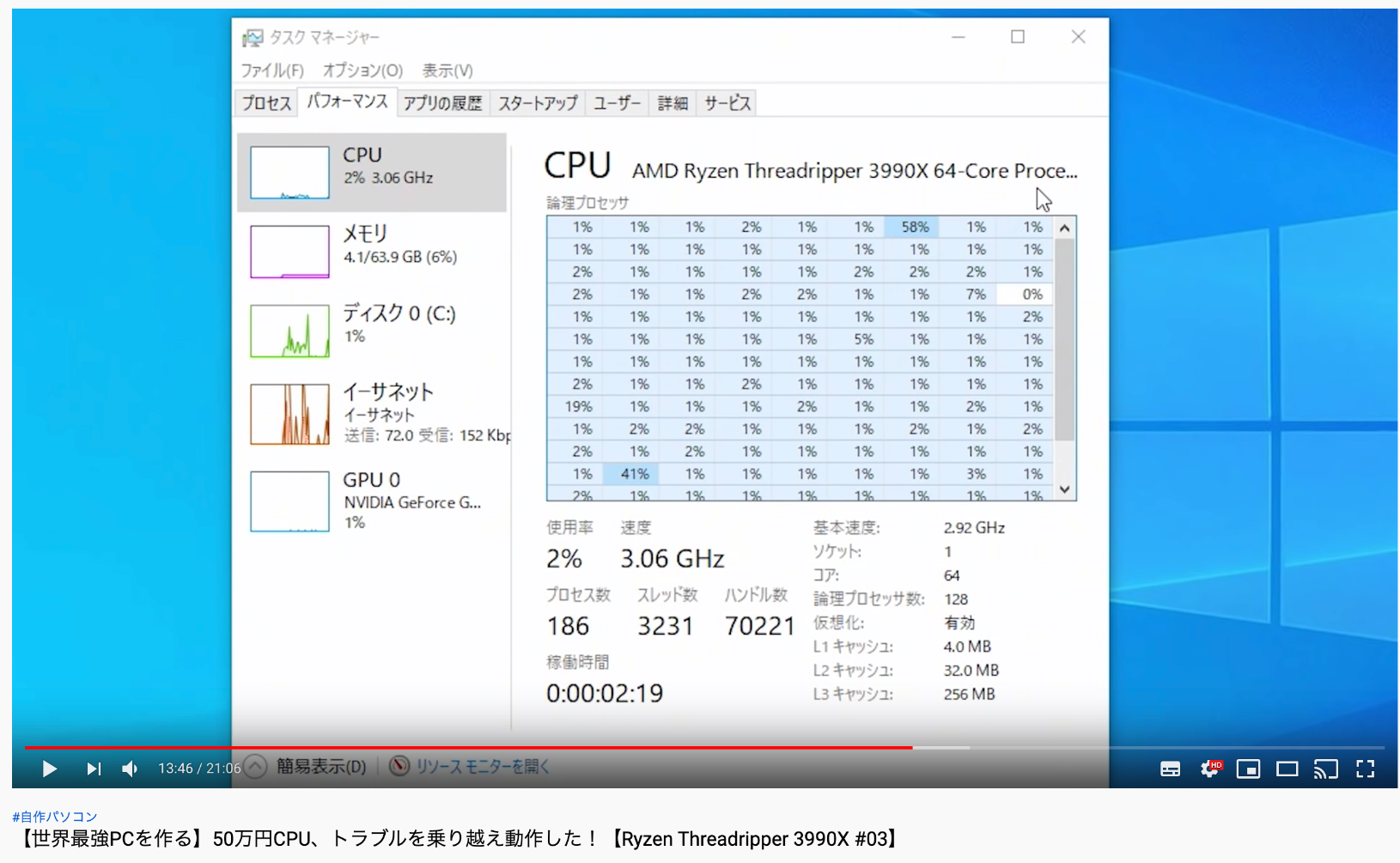This screenshot has width=1400, height=863.
Task: Click the video title below the player
Action: tap(457, 839)
